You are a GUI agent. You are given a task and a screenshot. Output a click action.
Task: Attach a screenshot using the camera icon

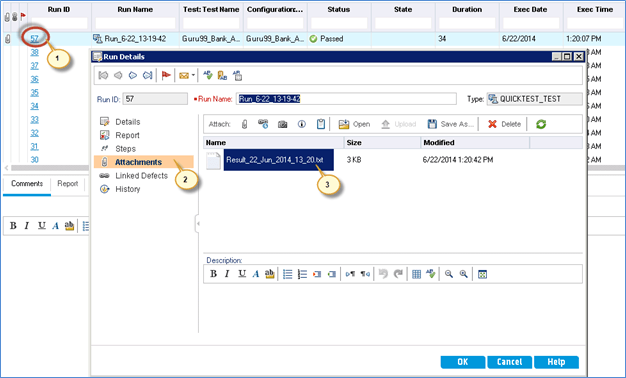pyautogui.click(x=283, y=125)
